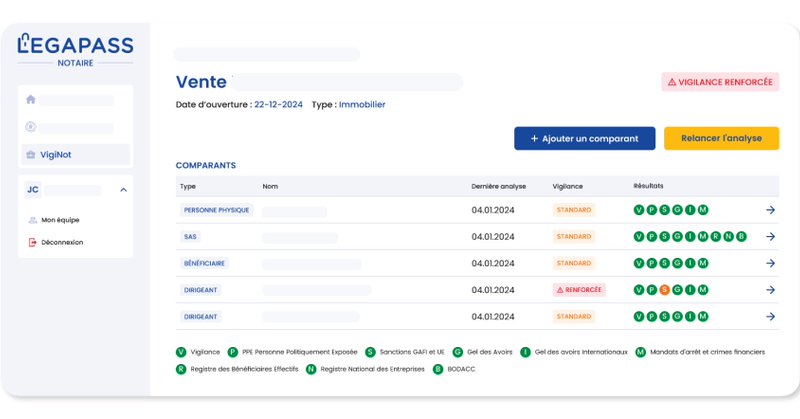Click the Personne Physique type tag
Screen dimensions: 800x419
[216, 210]
